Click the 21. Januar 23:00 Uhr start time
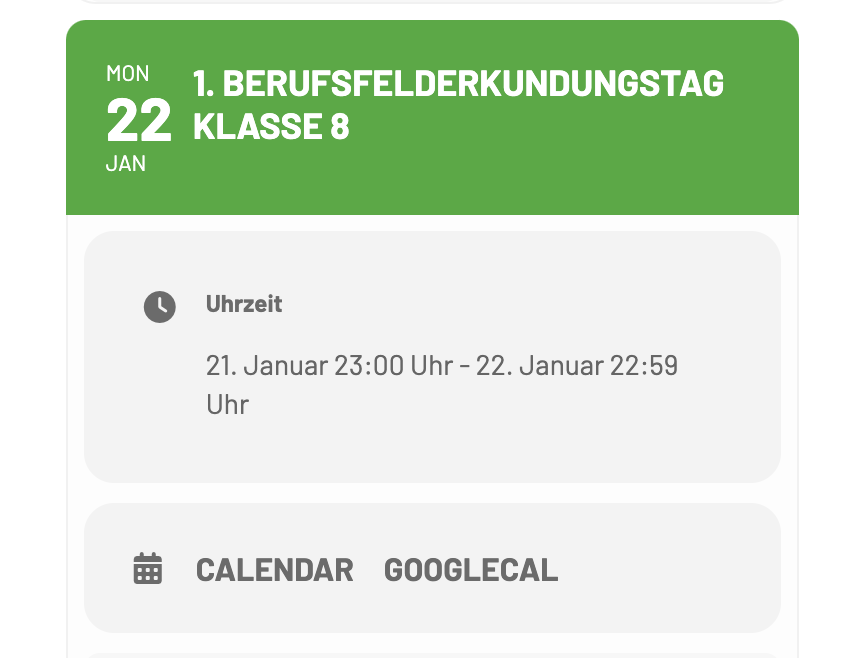Viewport: 858px width, 658px height. [329, 365]
